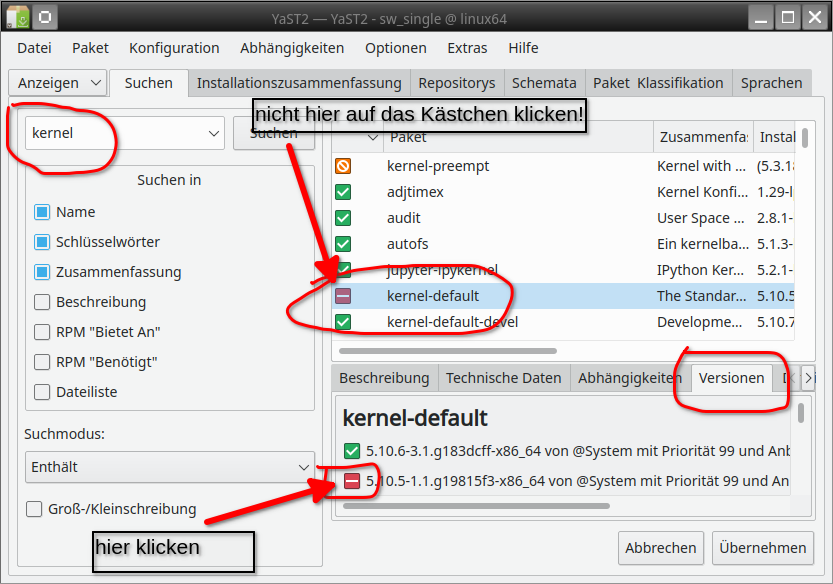833x584 pixels.
Task: Click the Übernehmen button
Action: point(763,548)
